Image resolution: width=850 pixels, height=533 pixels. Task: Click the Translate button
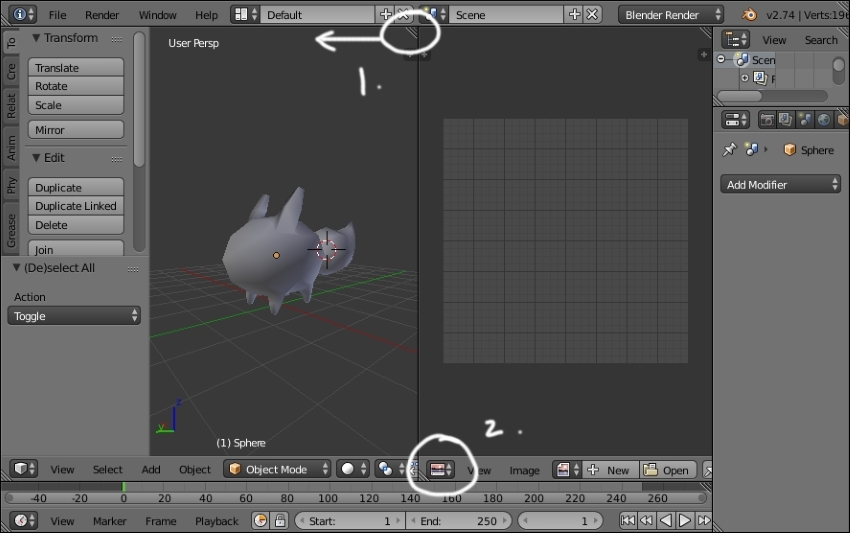pyautogui.click(x=76, y=67)
